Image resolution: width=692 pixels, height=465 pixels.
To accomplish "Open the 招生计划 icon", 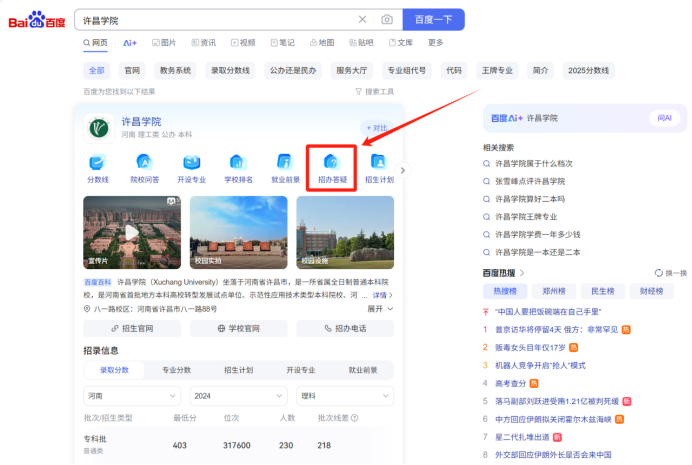I will [x=379, y=169].
